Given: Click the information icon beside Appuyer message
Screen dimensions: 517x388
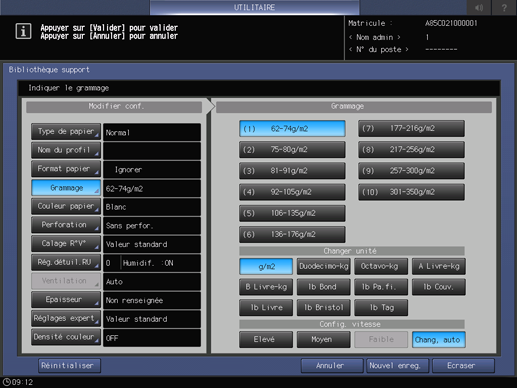Looking at the screenshot, I should (23, 32).
